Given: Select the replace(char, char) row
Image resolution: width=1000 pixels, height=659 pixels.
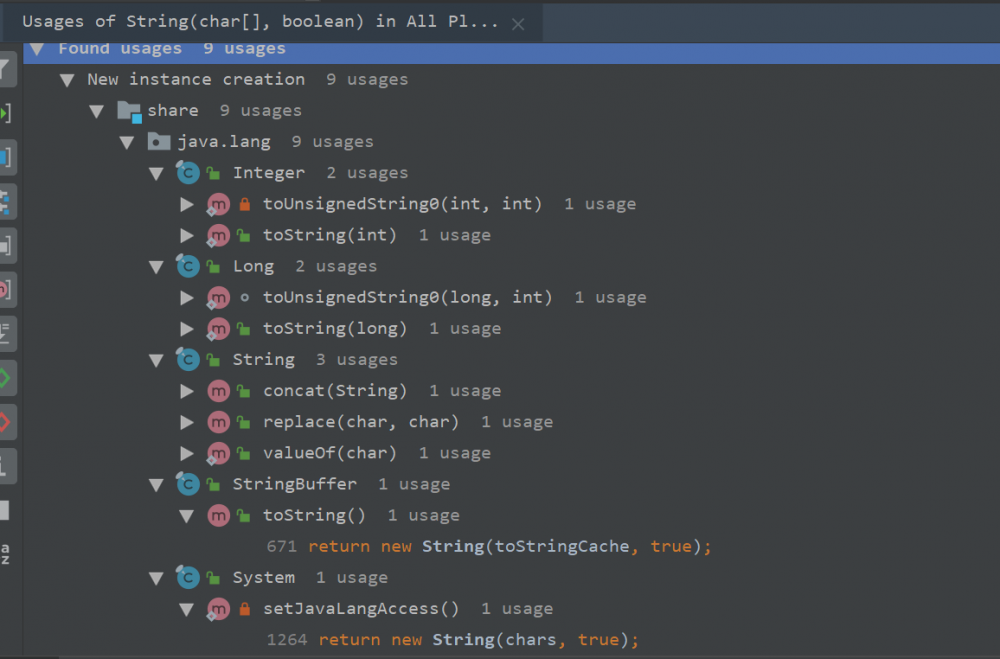Looking at the screenshot, I should coord(511,422).
